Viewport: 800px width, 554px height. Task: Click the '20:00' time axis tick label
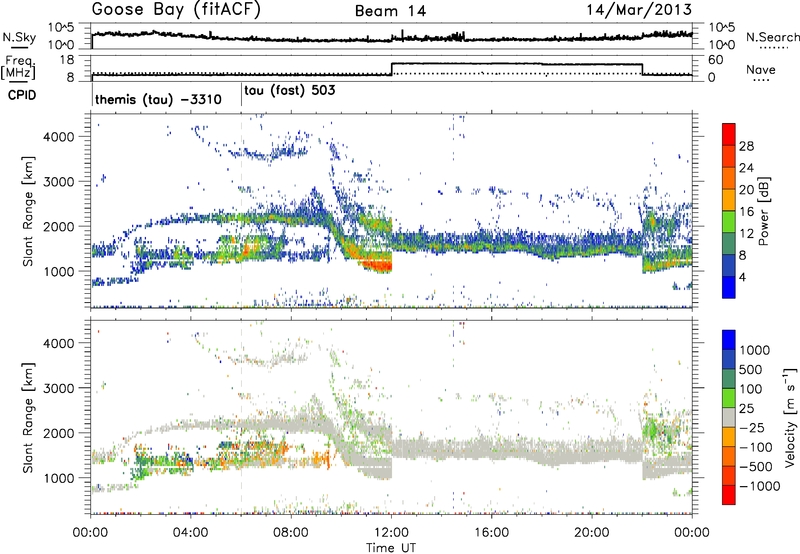[x=592, y=533]
